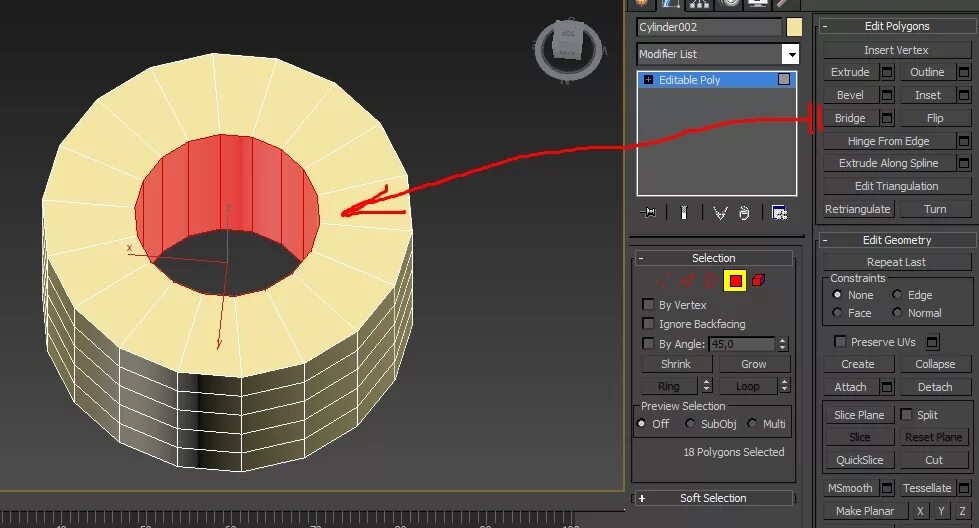Click the Collapse button

[x=935, y=364]
